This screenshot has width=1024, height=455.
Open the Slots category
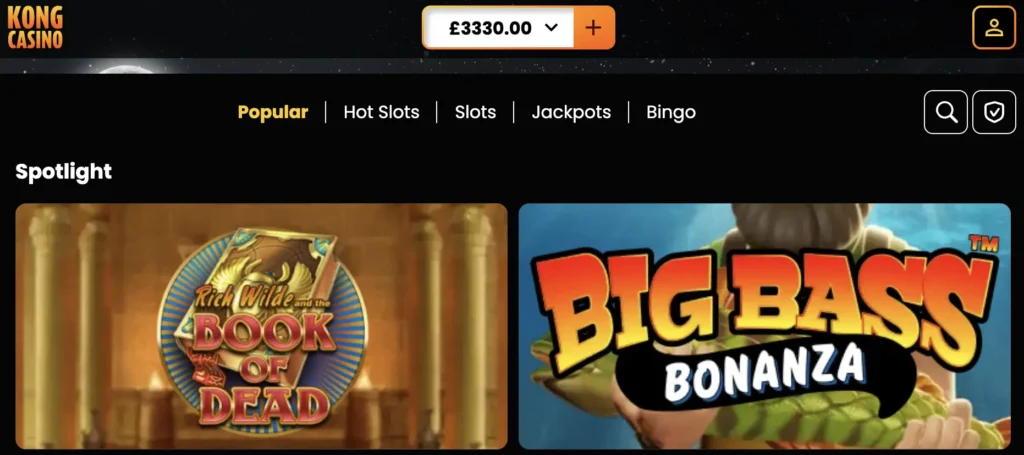pos(475,112)
